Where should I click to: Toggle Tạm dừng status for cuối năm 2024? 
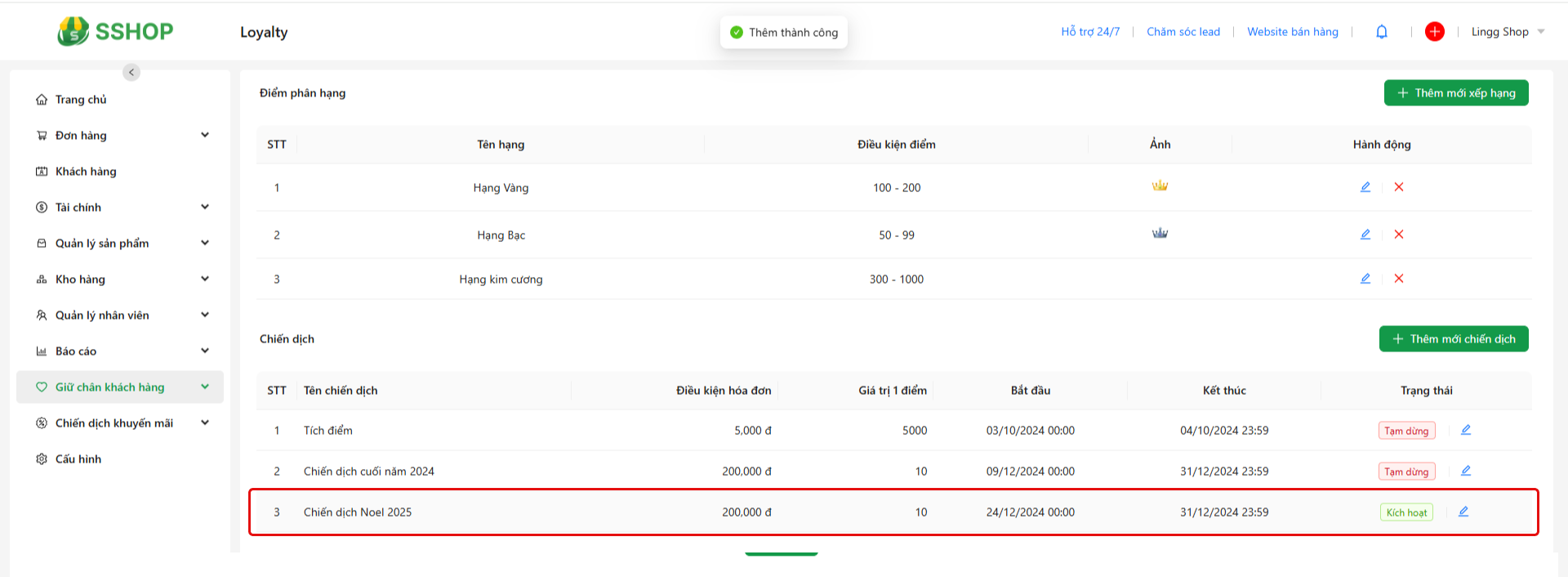click(x=1406, y=472)
